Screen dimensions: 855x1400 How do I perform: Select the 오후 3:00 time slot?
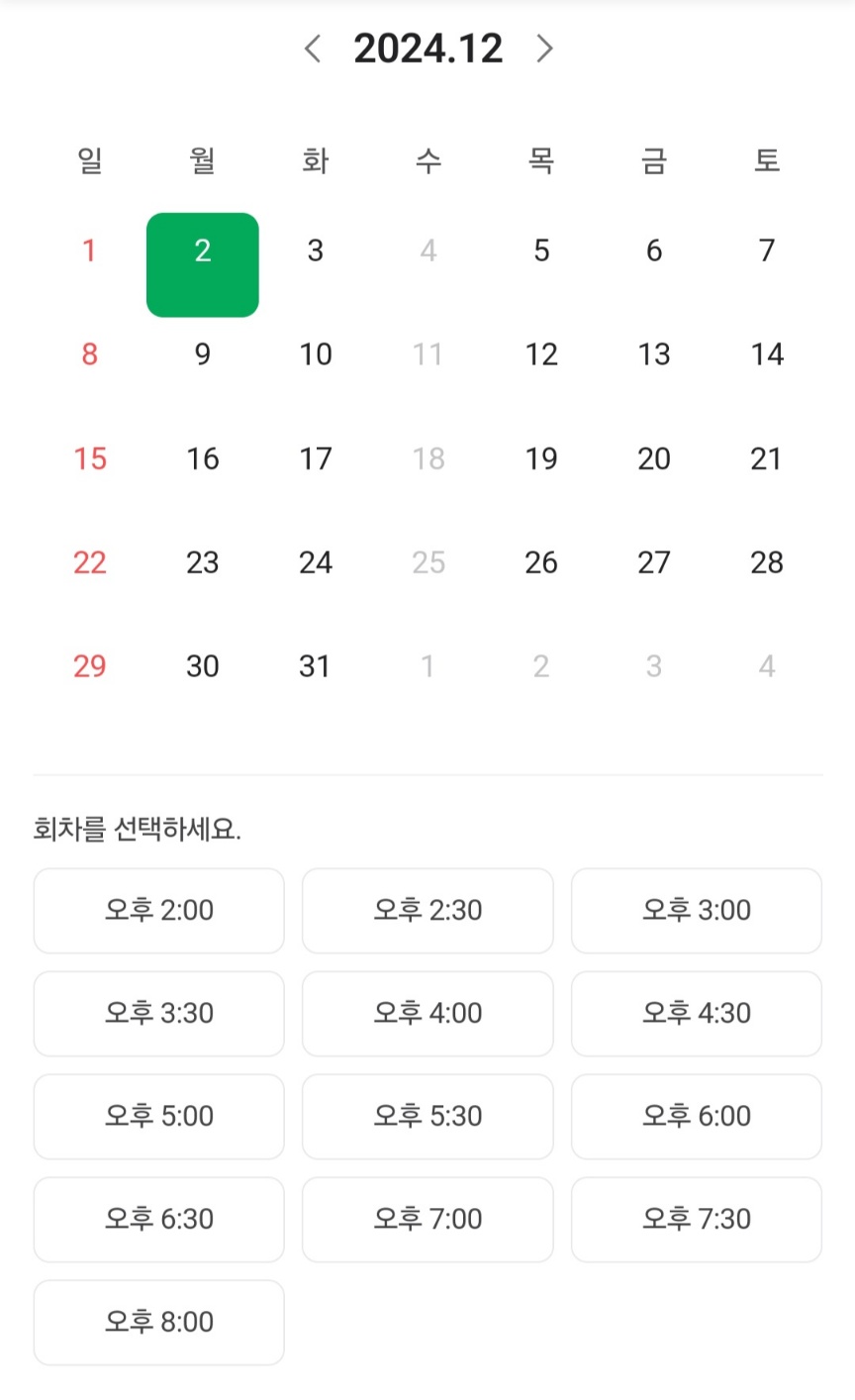click(697, 911)
